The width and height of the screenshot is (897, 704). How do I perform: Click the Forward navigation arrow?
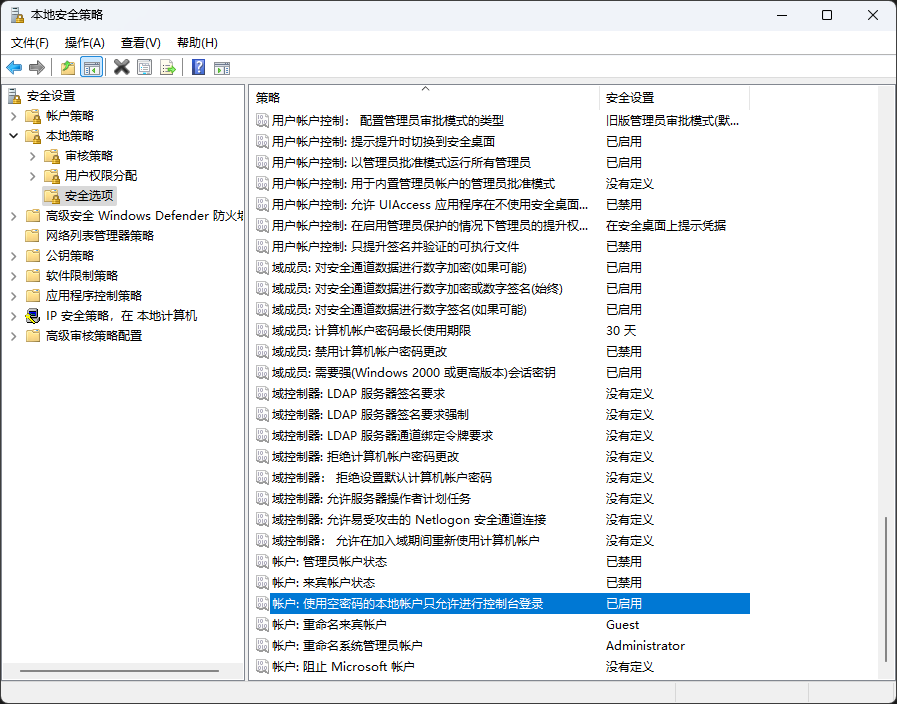[x=36, y=67]
